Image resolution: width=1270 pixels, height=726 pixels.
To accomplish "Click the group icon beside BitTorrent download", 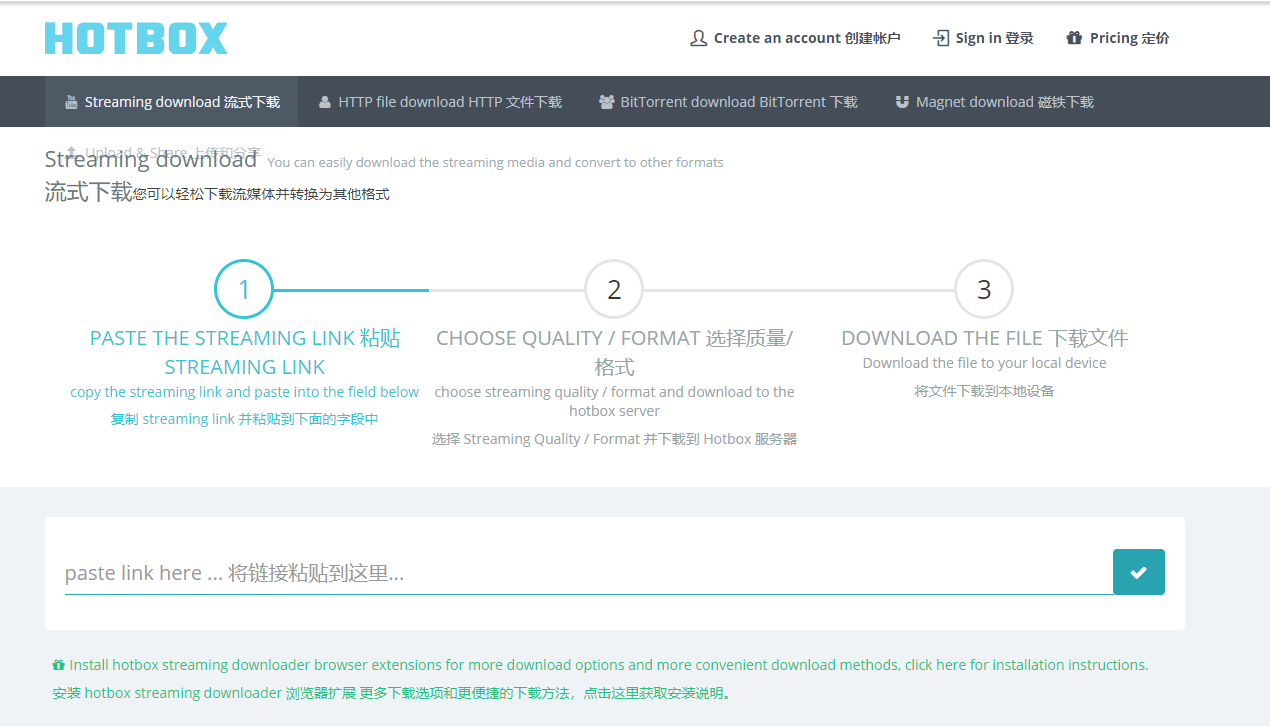I will coord(606,102).
